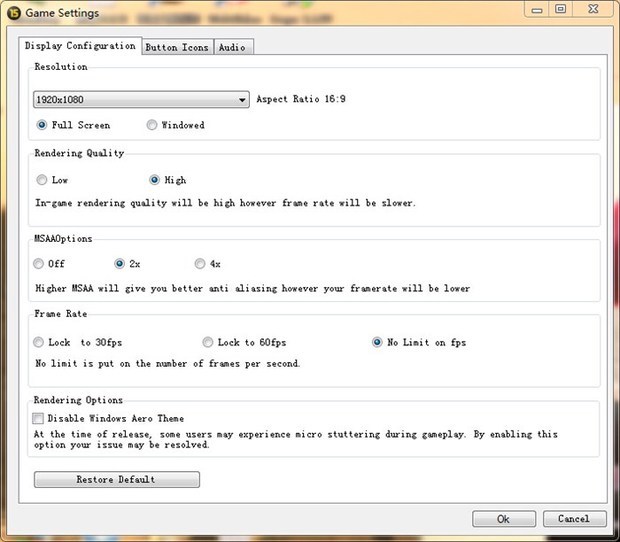Viewport: 620px width, 542px height.
Task: Lock frame rate to 30fps
Action: pyautogui.click(x=39, y=342)
